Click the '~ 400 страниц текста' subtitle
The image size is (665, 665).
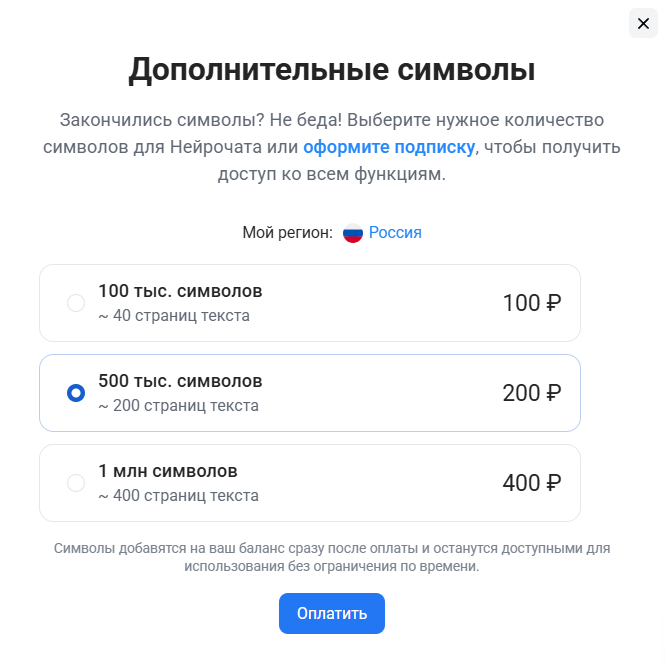(178, 496)
